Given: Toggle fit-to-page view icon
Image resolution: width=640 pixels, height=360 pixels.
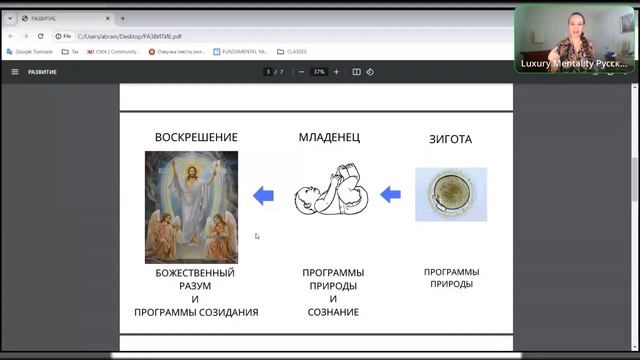Looking at the screenshot, I should (x=356, y=72).
